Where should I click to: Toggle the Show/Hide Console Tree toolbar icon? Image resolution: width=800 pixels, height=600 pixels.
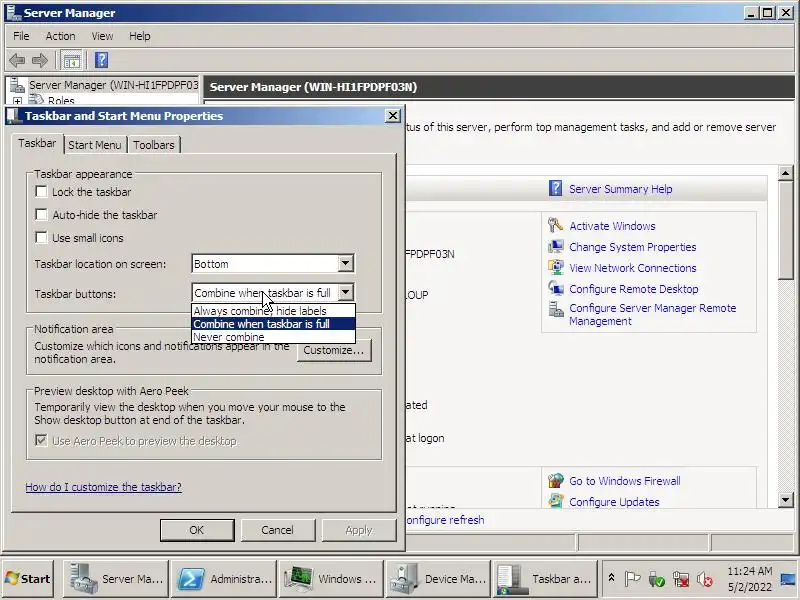(x=72, y=60)
